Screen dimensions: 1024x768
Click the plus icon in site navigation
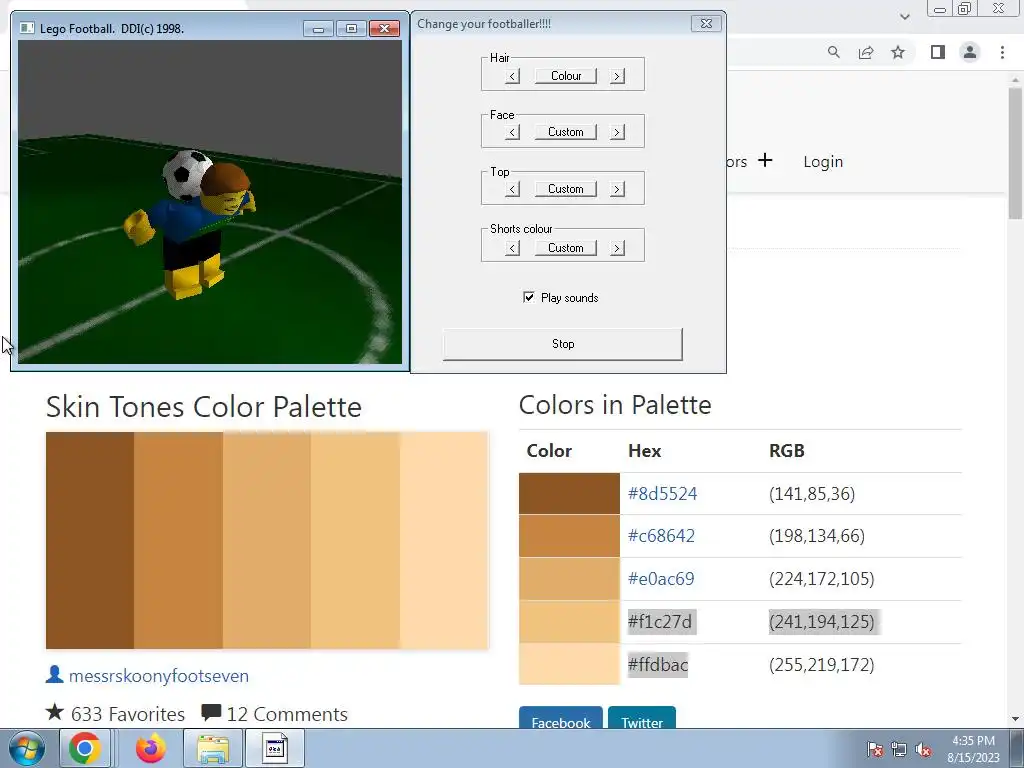point(765,160)
